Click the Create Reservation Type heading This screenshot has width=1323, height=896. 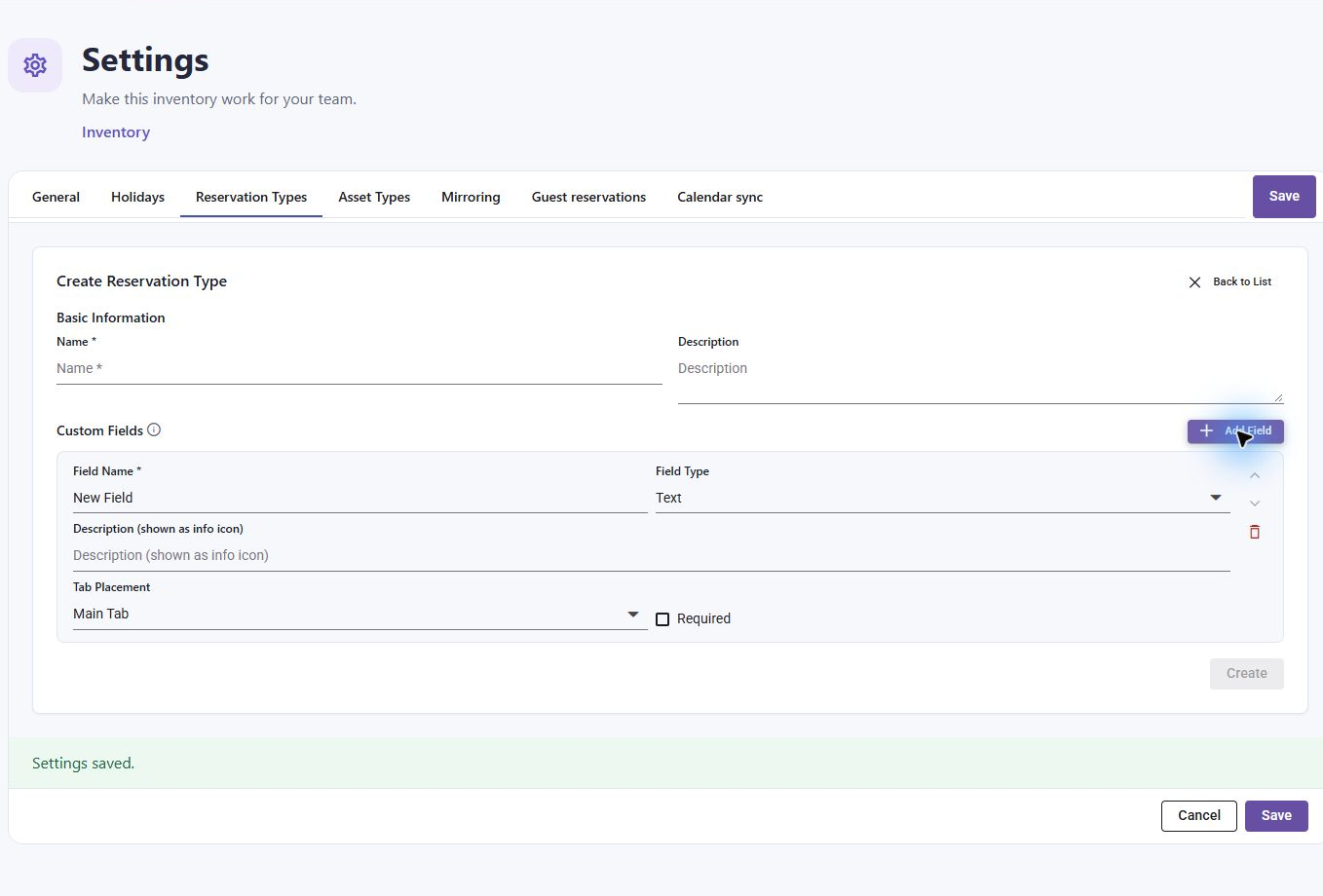click(141, 281)
